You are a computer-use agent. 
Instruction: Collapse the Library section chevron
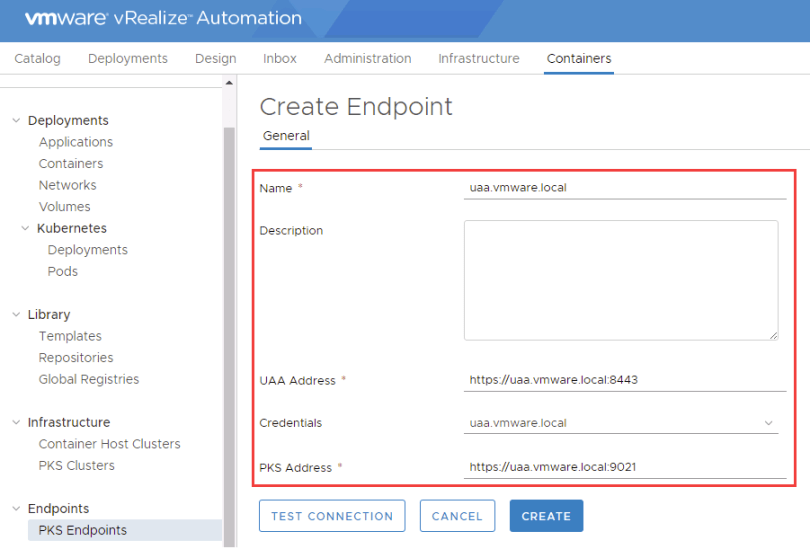click(x=16, y=315)
